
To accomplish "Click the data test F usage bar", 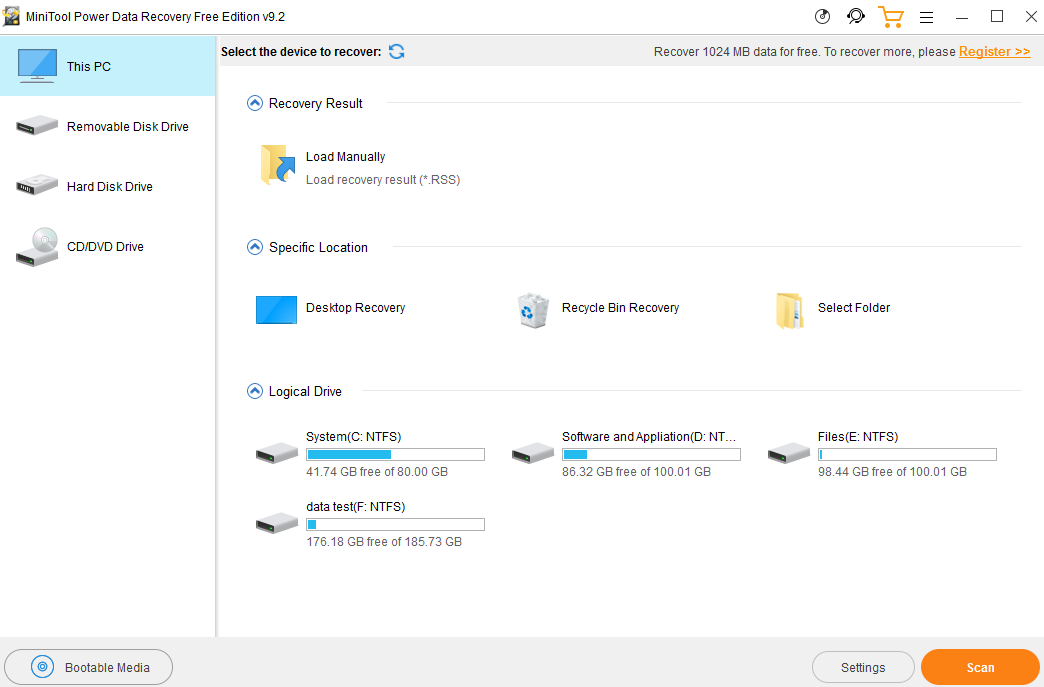I will [x=395, y=525].
